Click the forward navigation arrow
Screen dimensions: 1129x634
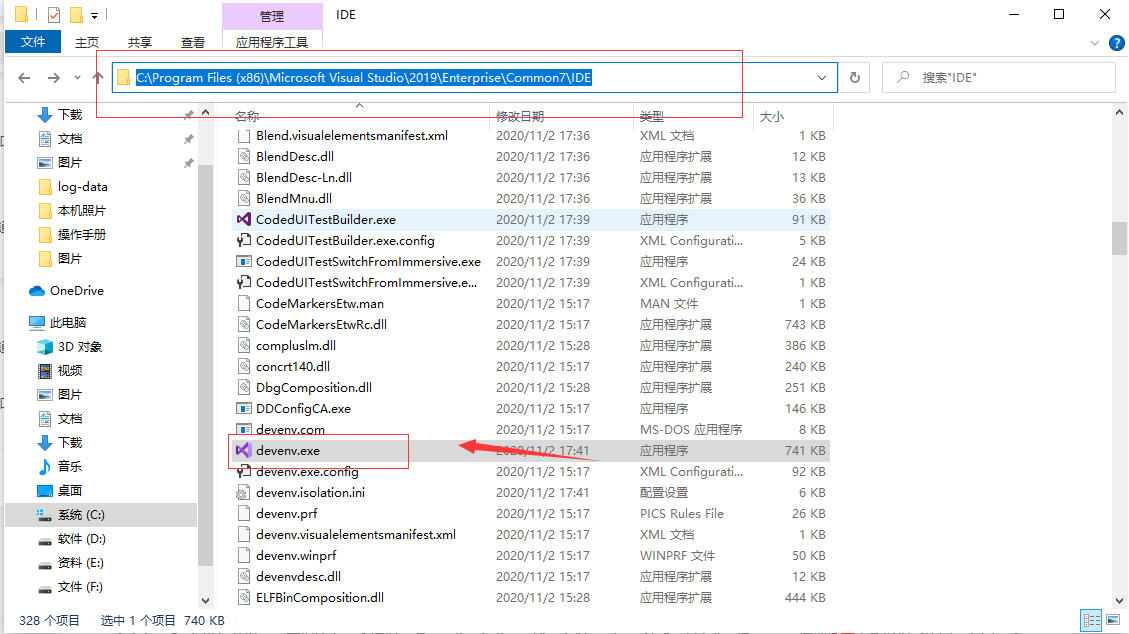pos(54,78)
